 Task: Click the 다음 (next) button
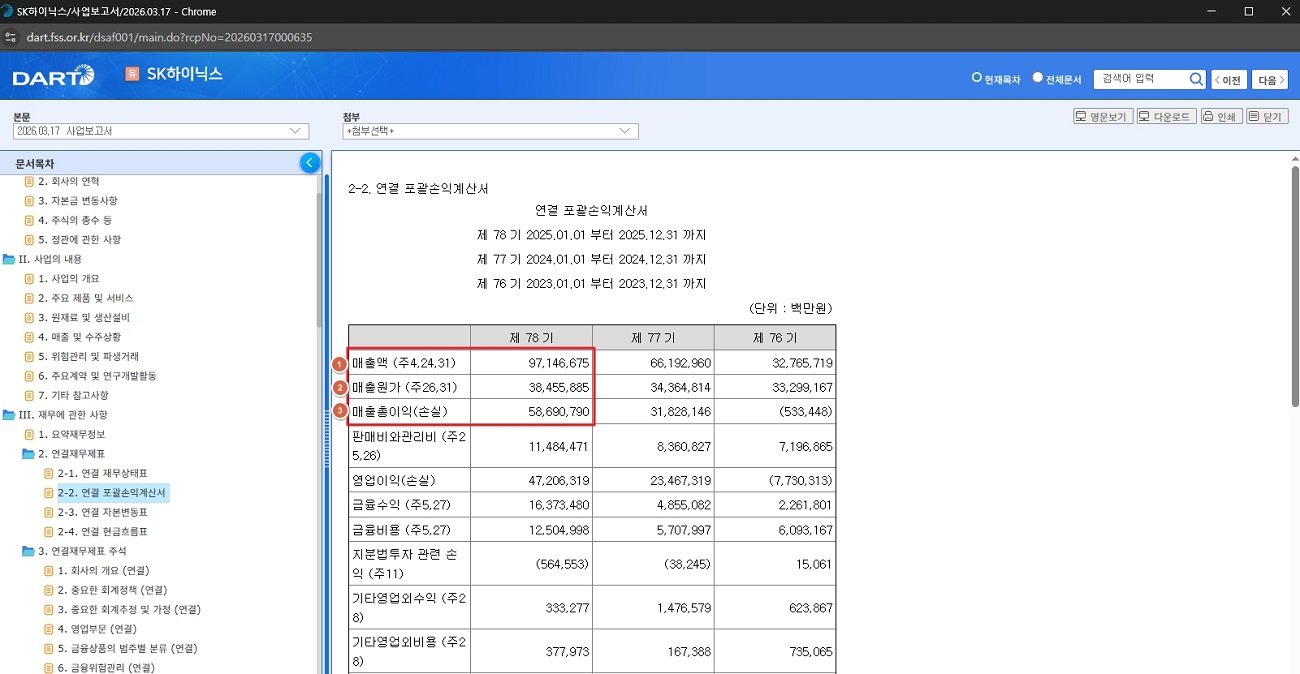1268,78
